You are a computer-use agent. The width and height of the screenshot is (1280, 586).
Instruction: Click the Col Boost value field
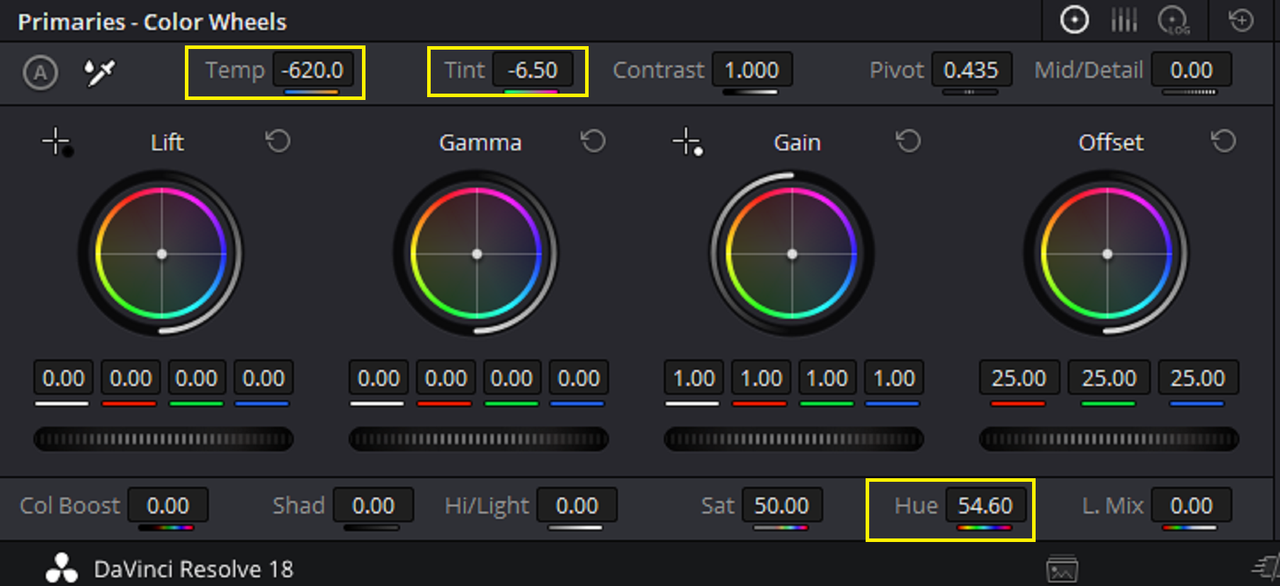pos(168,506)
